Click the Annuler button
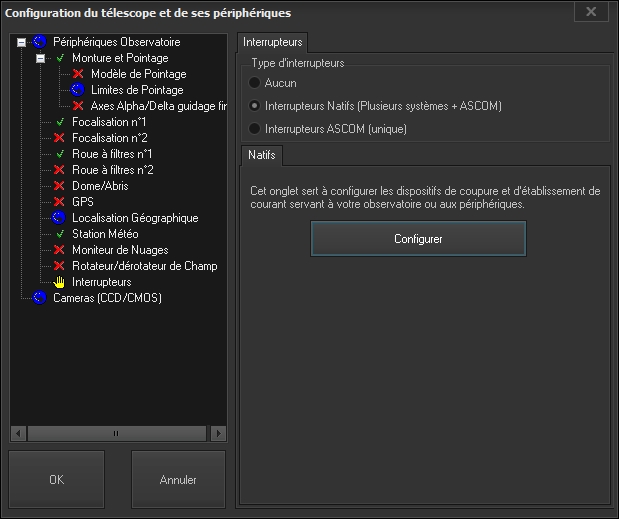619x519 pixels. (178, 480)
